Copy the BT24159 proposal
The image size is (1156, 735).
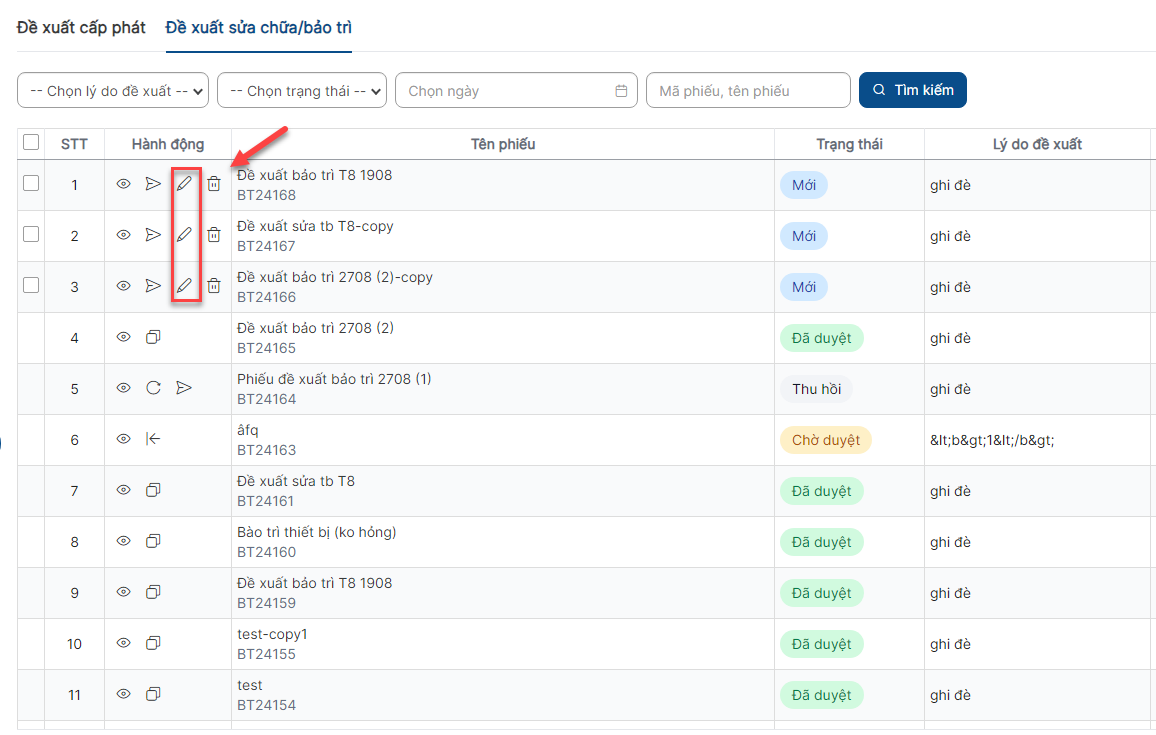153,591
